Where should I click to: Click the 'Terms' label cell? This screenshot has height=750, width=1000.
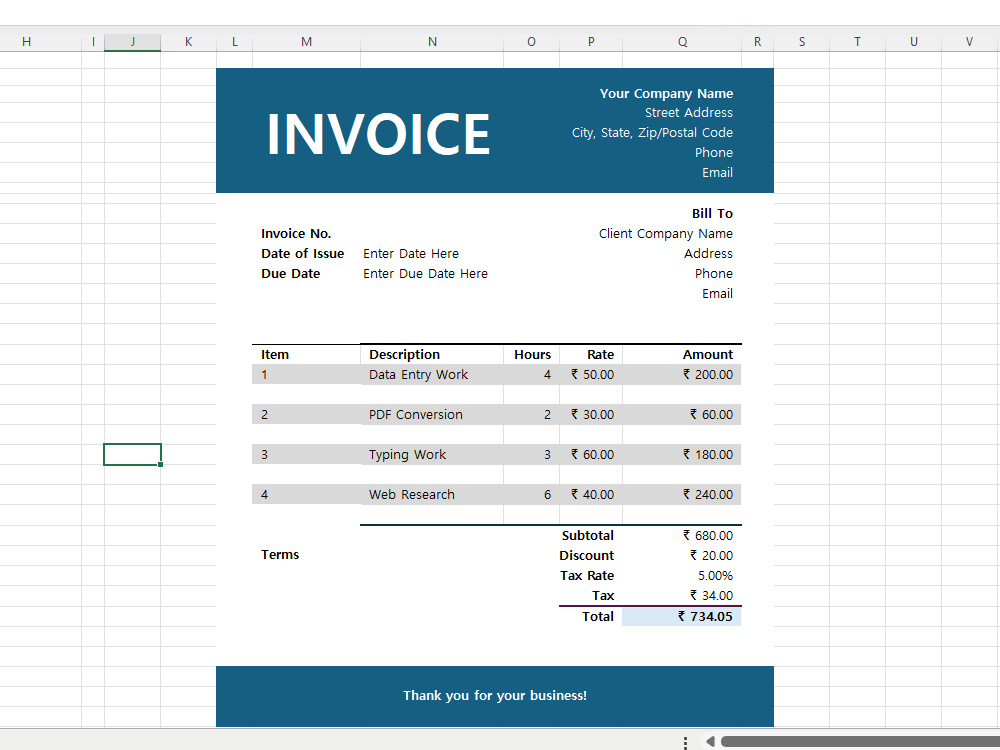[x=280, y=554]
